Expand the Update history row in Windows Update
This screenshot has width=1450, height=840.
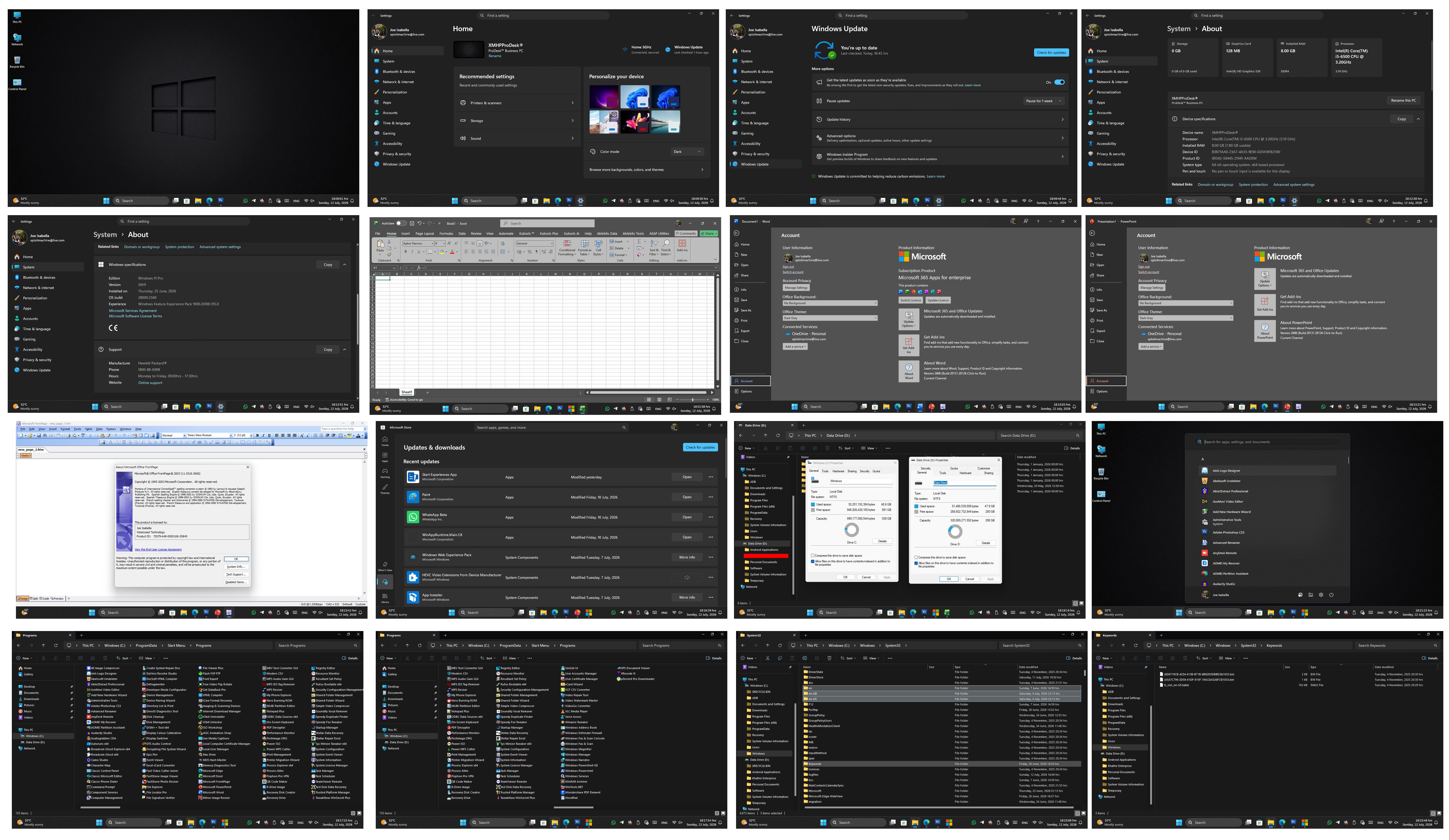[940, 120]
